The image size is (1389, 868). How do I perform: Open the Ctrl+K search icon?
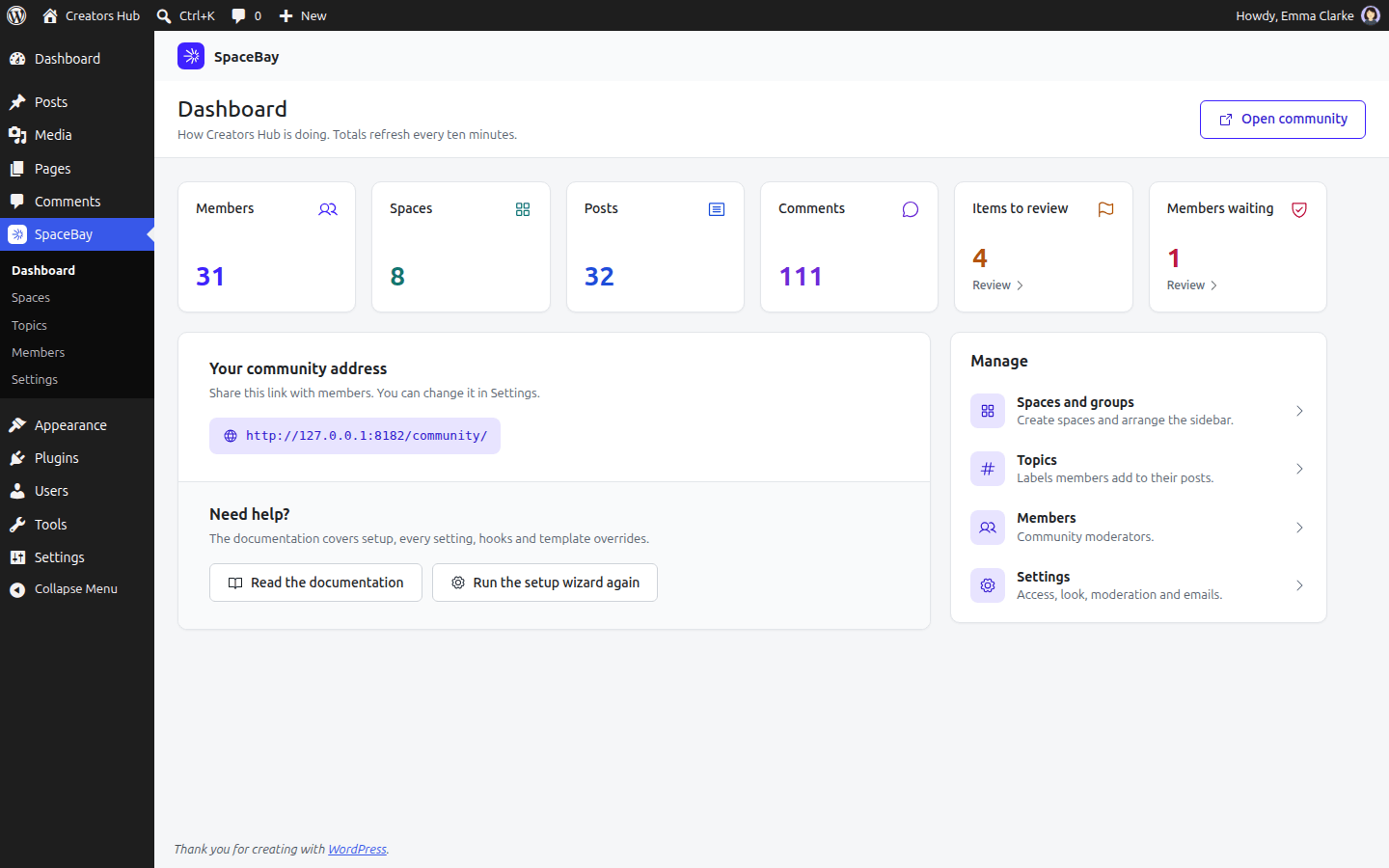[x=164, y=15]
